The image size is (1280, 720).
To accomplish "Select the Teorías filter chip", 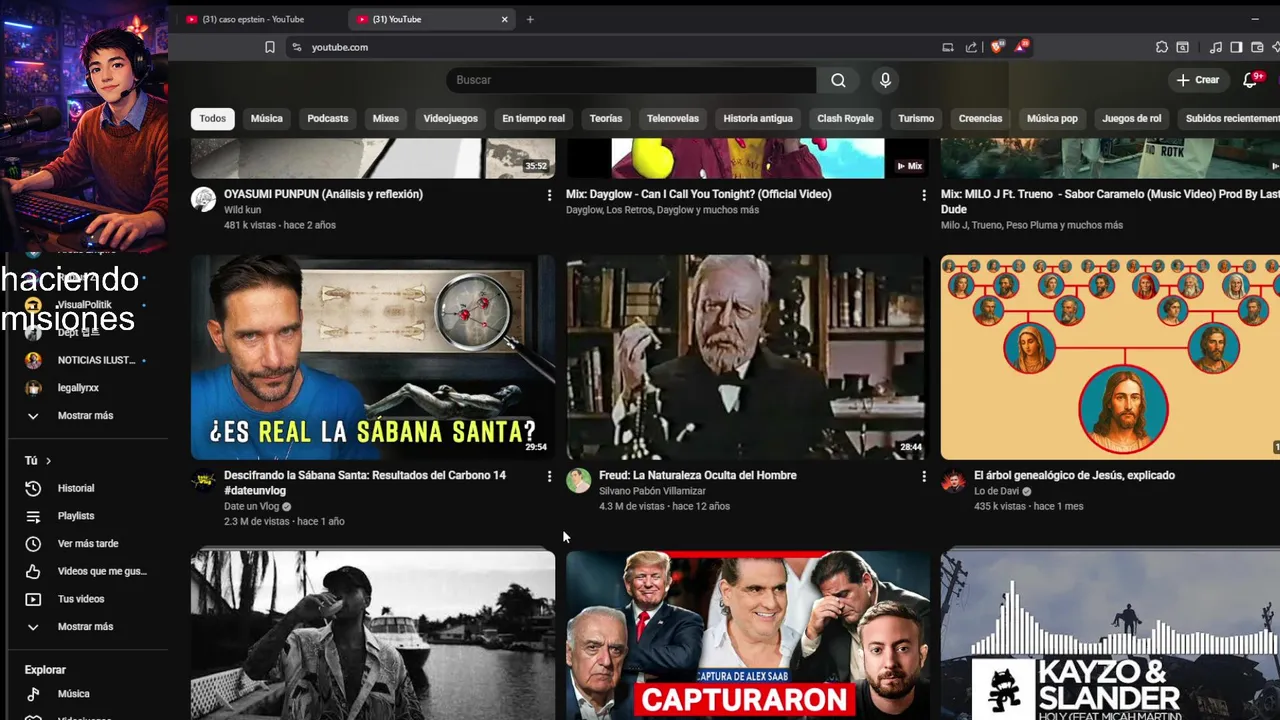I will [x=605, y=118].
